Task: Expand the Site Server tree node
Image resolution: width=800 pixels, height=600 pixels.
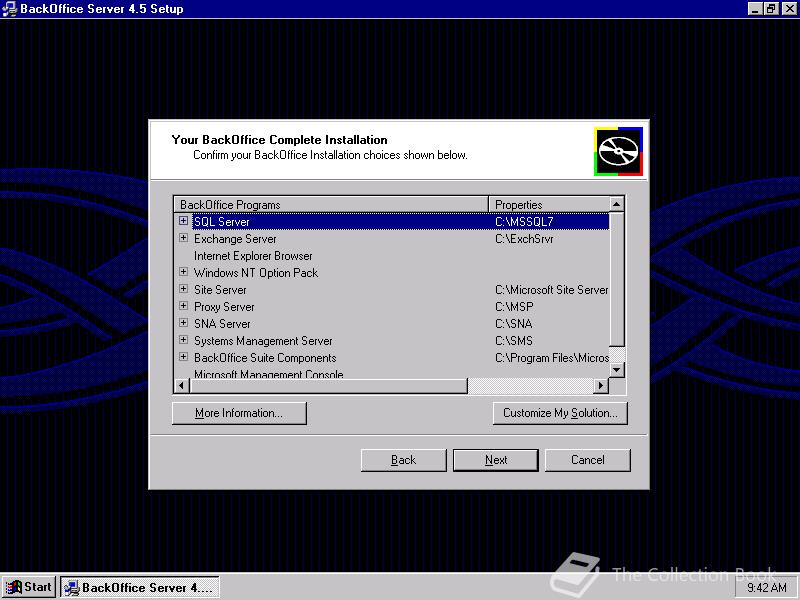Action: [183, 289]
